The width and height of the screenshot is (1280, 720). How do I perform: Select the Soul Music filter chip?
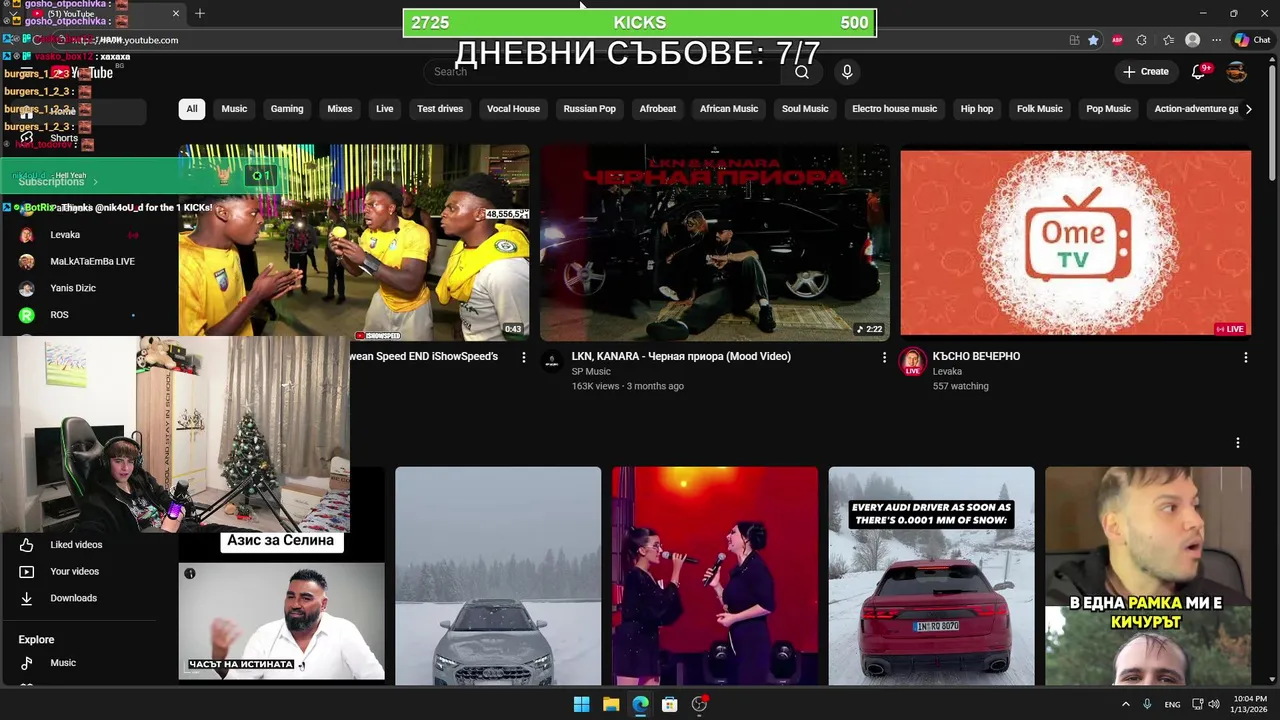[x=805, y=109]
